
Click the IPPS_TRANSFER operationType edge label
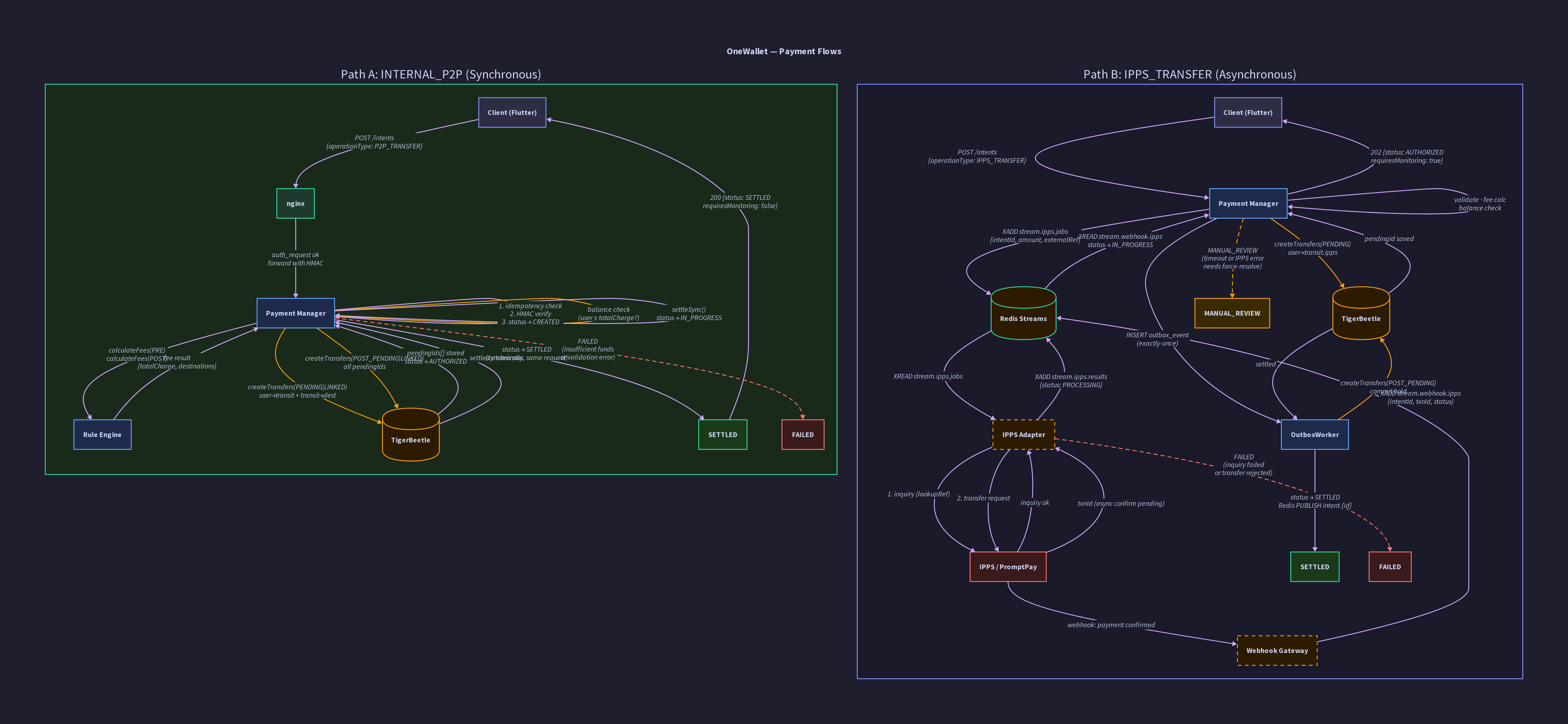tap(977, 157)
